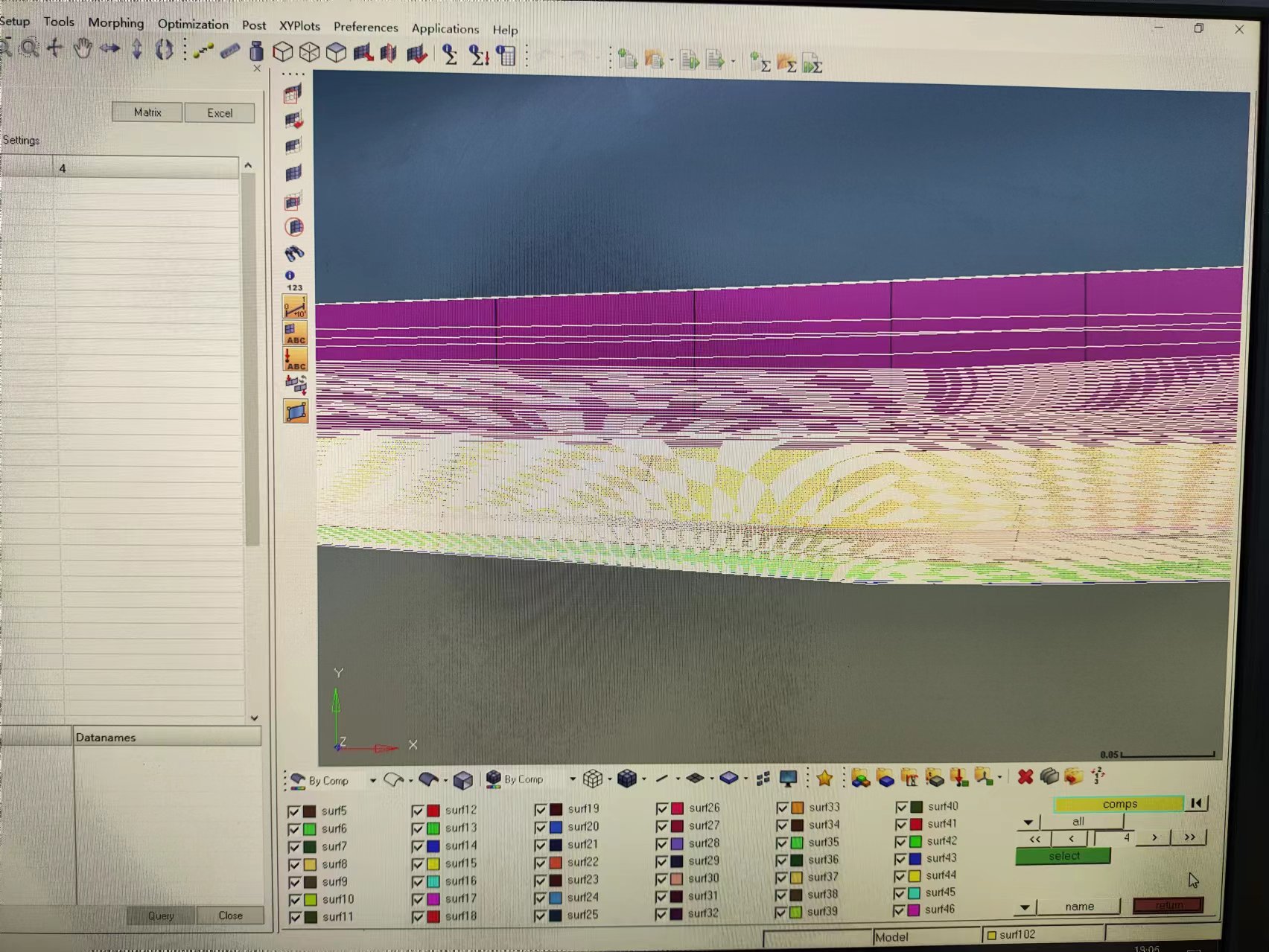Uncheck the surf12 component checkbox
1269x952 pixels.
point(417,811)
